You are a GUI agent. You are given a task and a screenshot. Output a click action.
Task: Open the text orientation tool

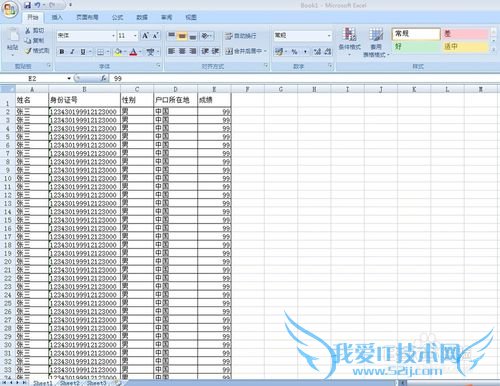point(206,36)
